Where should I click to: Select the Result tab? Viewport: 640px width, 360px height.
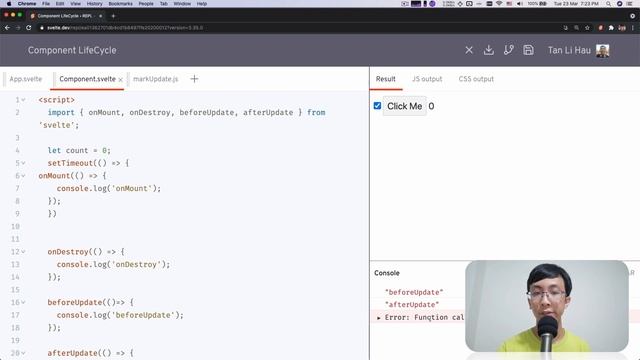pyautogui.click(x=386, y=79)
